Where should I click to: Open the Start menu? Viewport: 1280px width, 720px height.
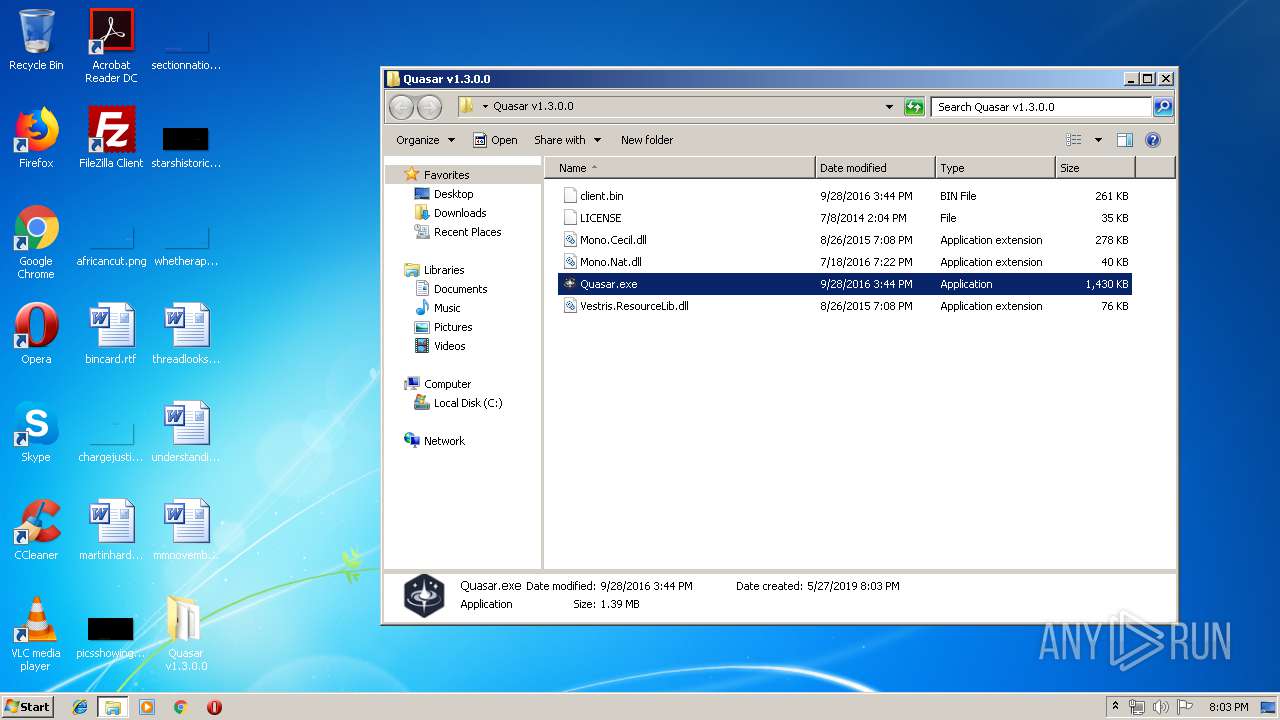point(28,707)
